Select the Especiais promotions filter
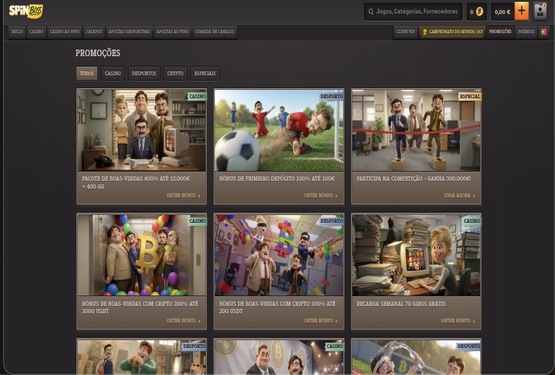Viewport: 555px width, 375px height. click(205, 73)
